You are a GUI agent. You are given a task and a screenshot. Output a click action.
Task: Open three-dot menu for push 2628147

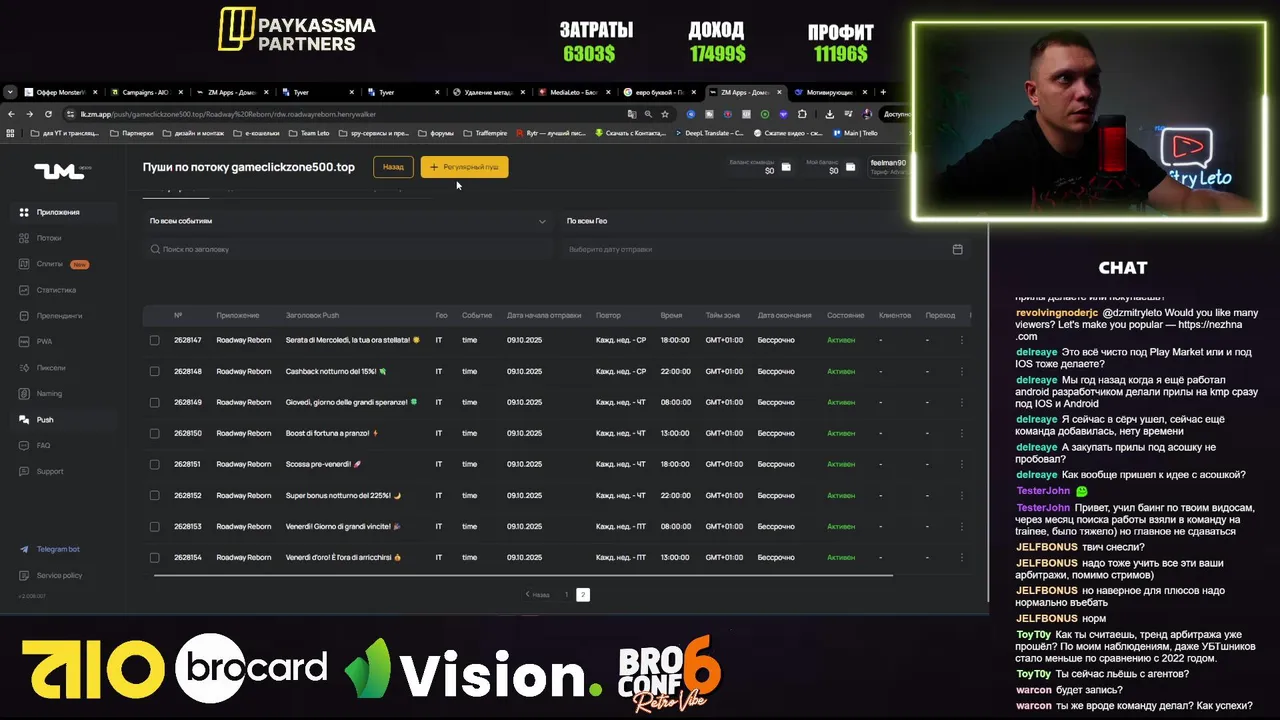962,340
